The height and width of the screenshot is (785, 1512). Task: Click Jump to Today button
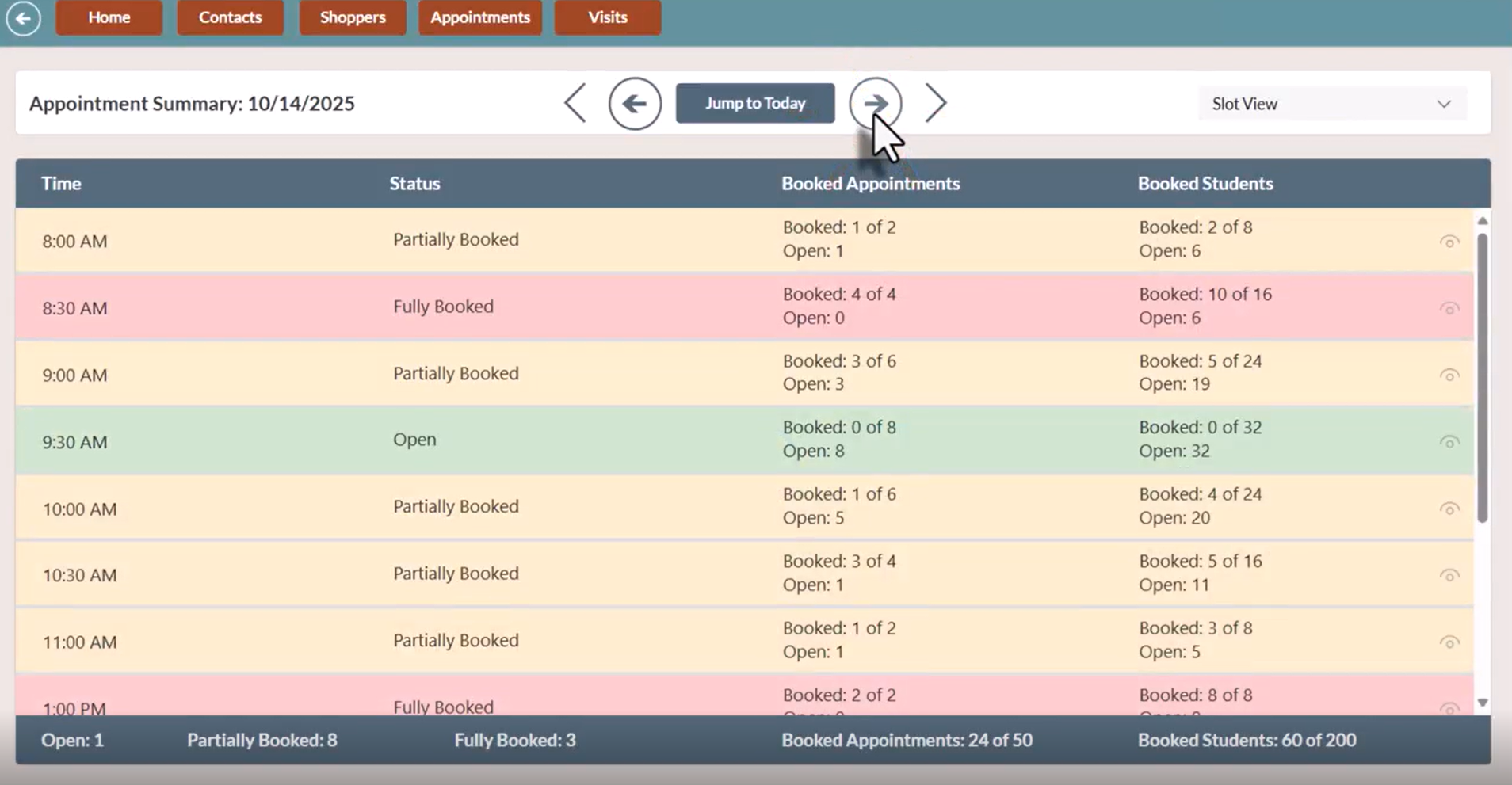point(755,103)
